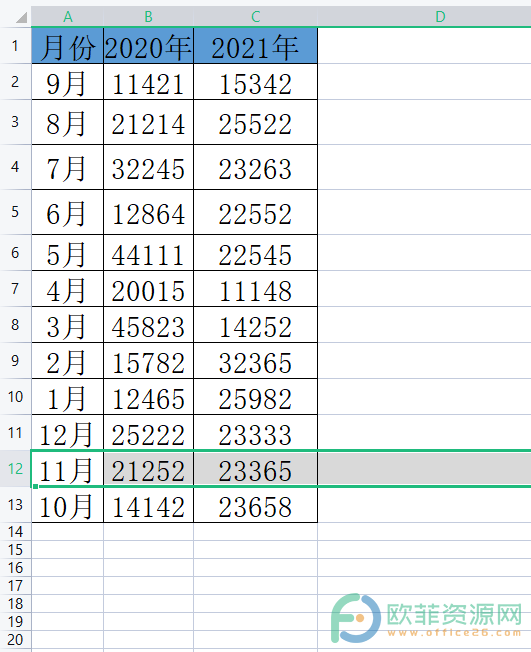Viewport: 531px width, 652px height.
Task: Click cell with value 45823
Action: point(148,325)
